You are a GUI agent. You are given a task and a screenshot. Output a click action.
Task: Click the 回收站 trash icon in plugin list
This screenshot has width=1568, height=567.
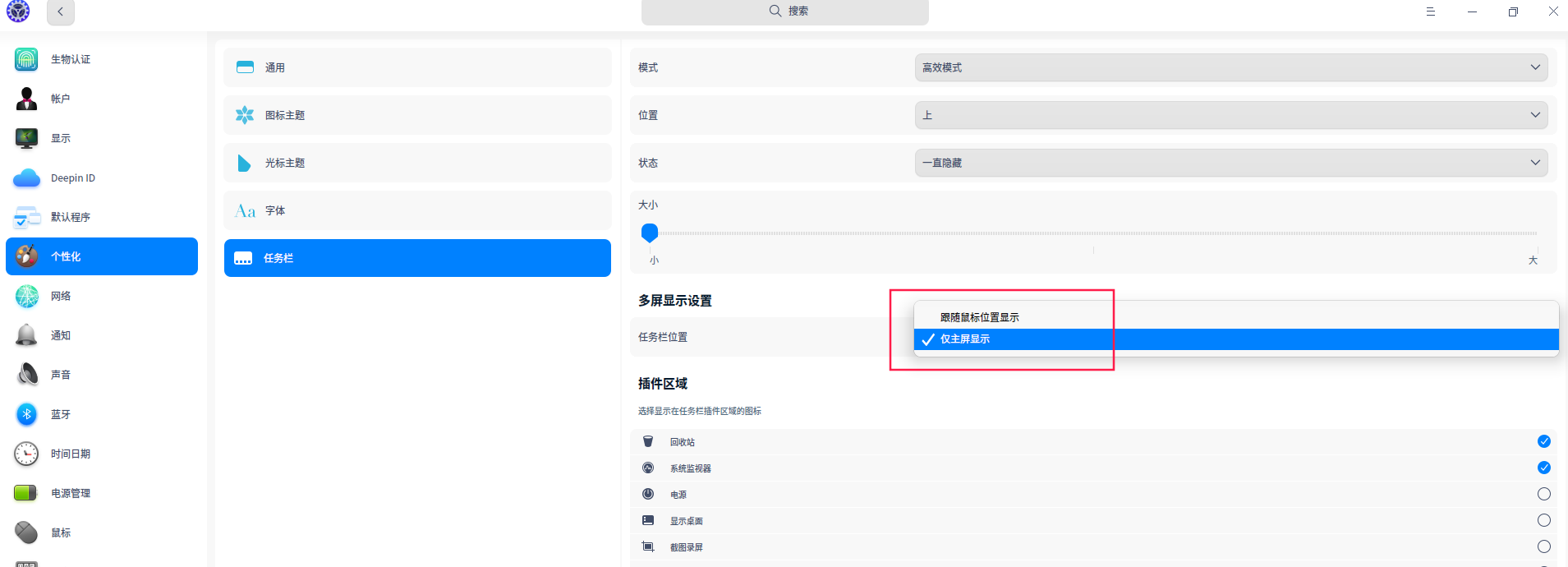click(x=648, y=441)
